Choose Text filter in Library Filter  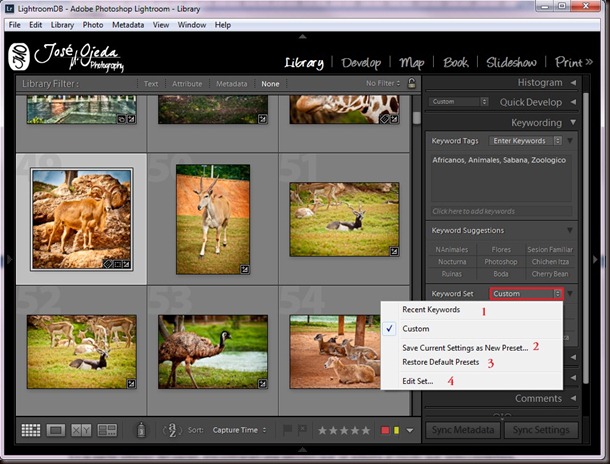click(x=151, y=84)
